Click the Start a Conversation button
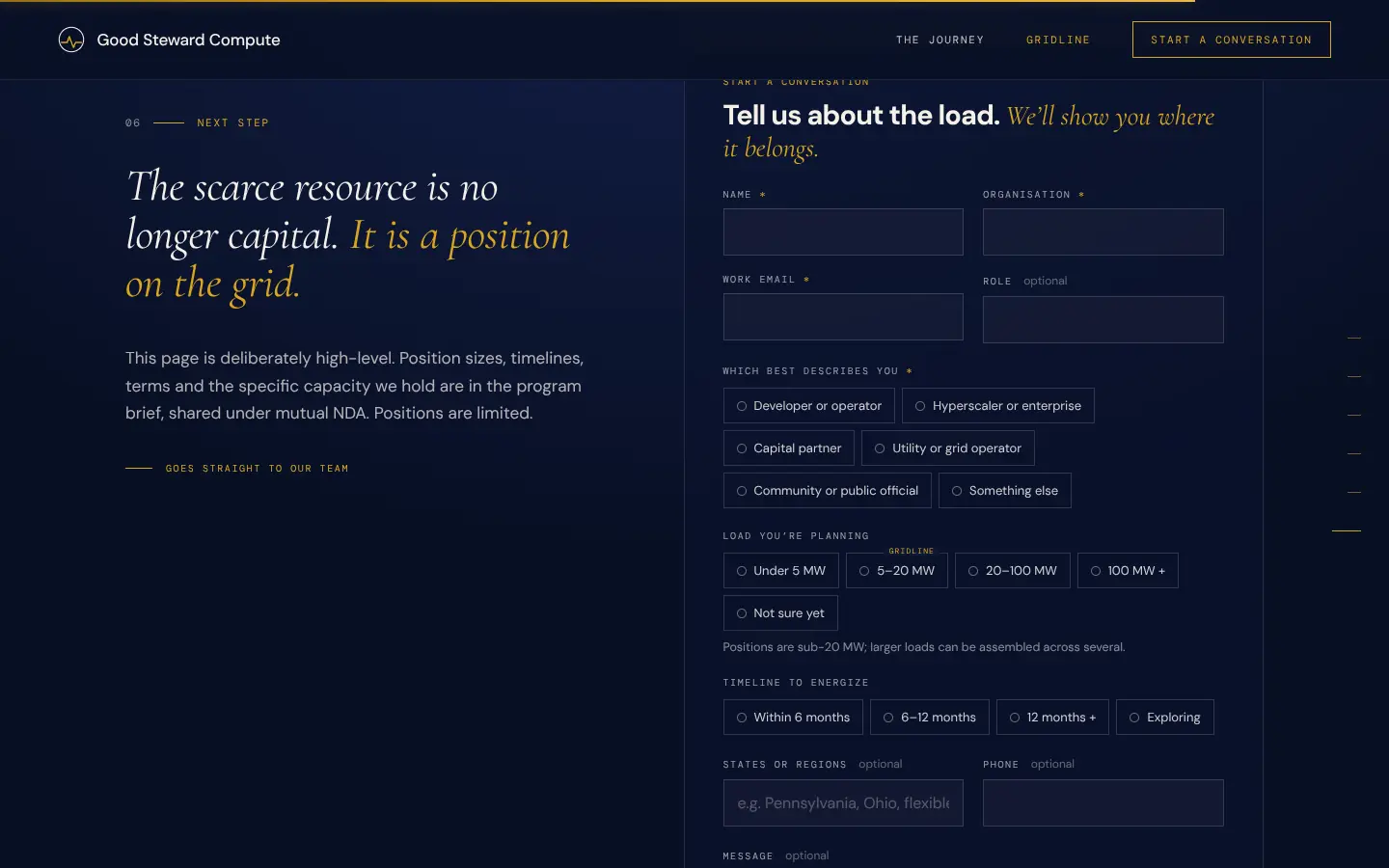 (1231, 40)
